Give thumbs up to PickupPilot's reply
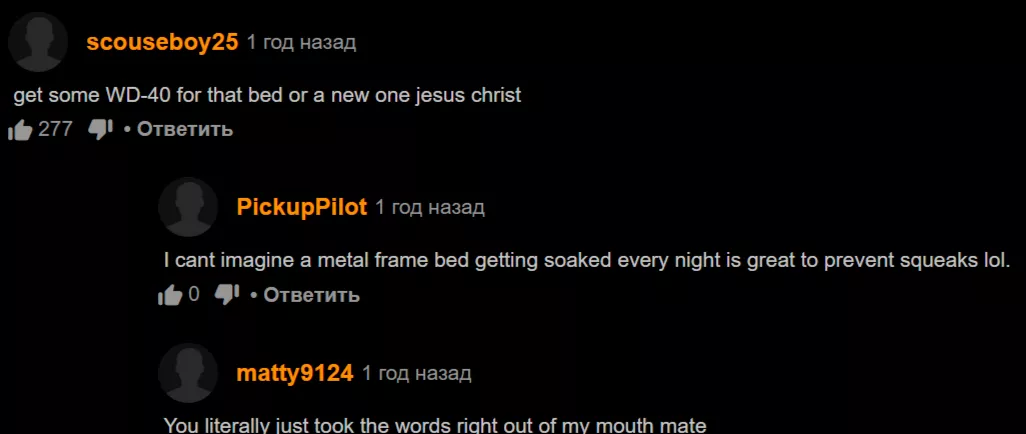The width and height of the screenshot is (1026, 434). 170,296
